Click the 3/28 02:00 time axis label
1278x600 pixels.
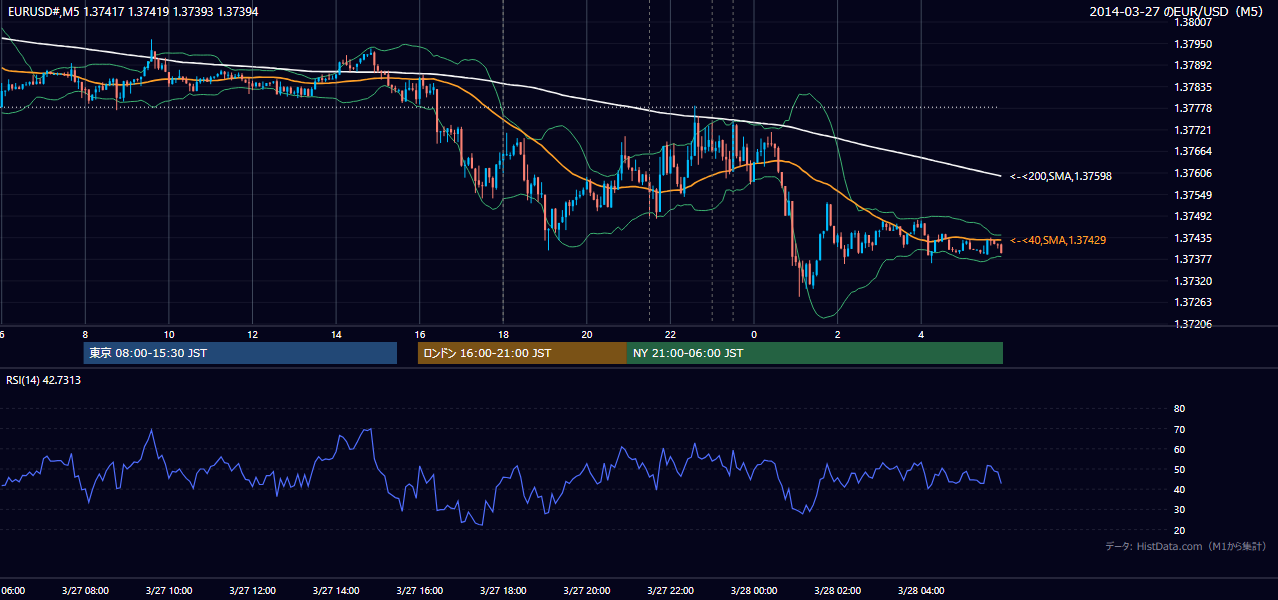[x=837, y=590]
